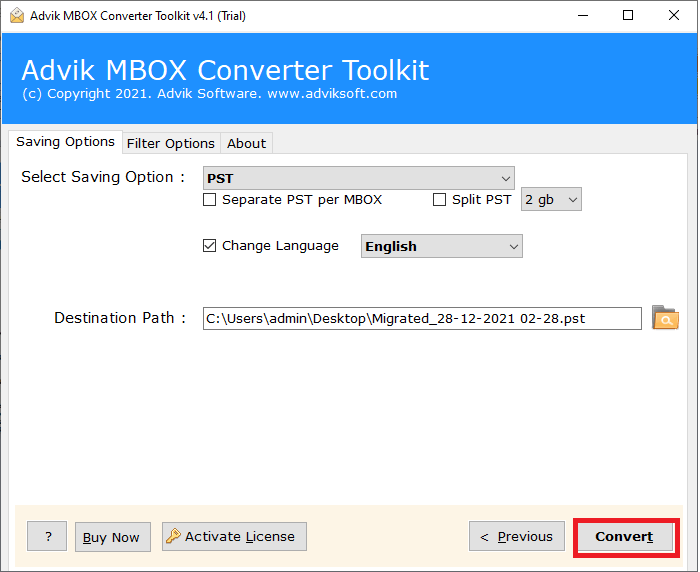Viewport: 700px width, 572px height.
Task: Maximize the Advik MBOX Converter window
Action: tap(628, 16)
